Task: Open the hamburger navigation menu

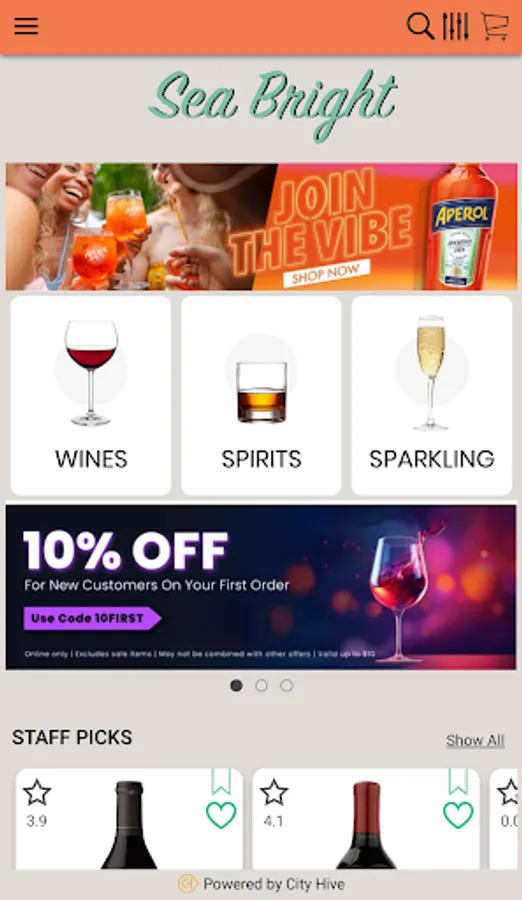Action: [x=26, y=26]
